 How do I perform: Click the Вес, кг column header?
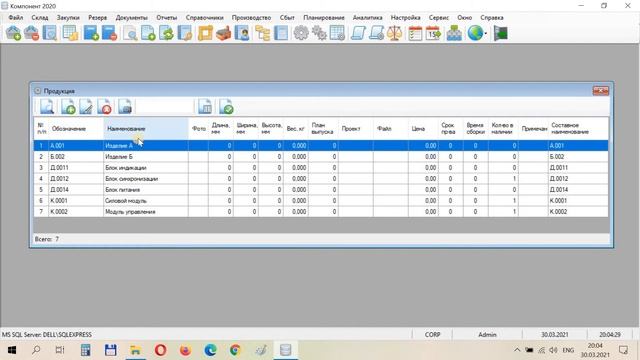pos(296,129)
